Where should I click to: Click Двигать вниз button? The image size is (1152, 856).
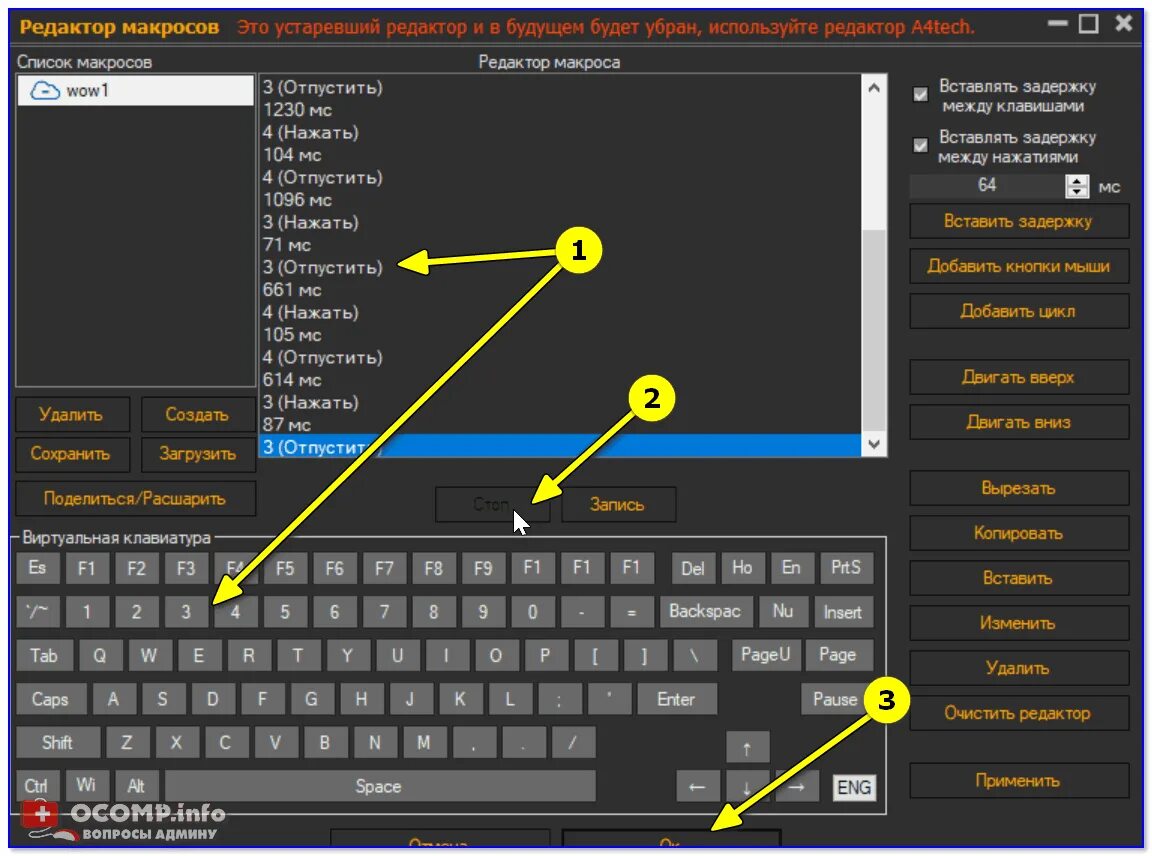[1018, 422]
